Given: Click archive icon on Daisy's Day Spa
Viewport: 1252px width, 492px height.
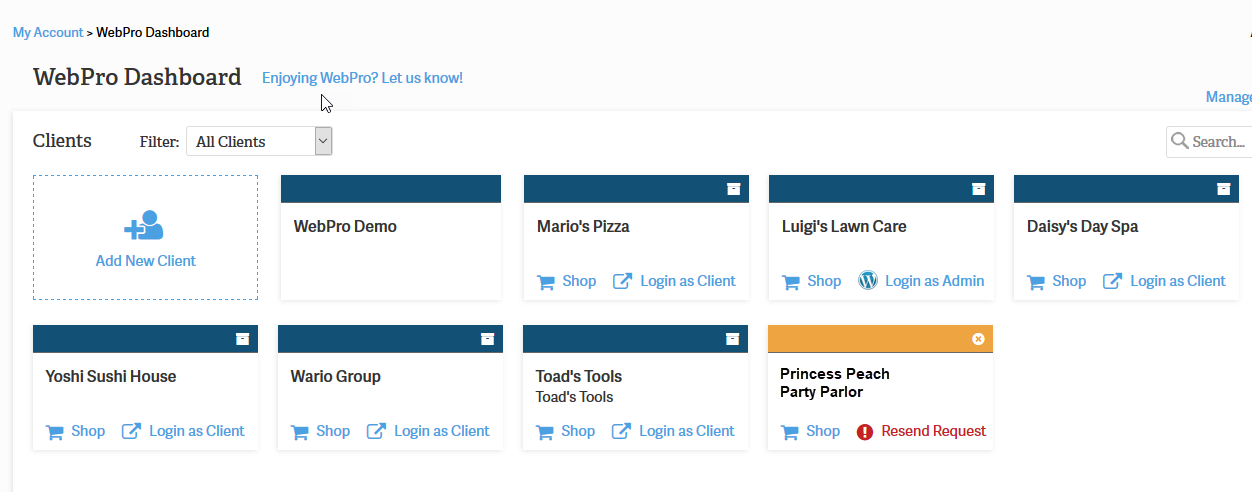Looking at the screenshot, I should [1223, 189].
